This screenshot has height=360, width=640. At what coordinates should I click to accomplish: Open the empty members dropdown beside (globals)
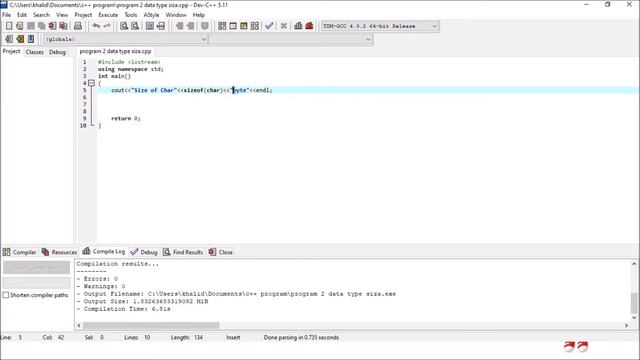[368, 39]
